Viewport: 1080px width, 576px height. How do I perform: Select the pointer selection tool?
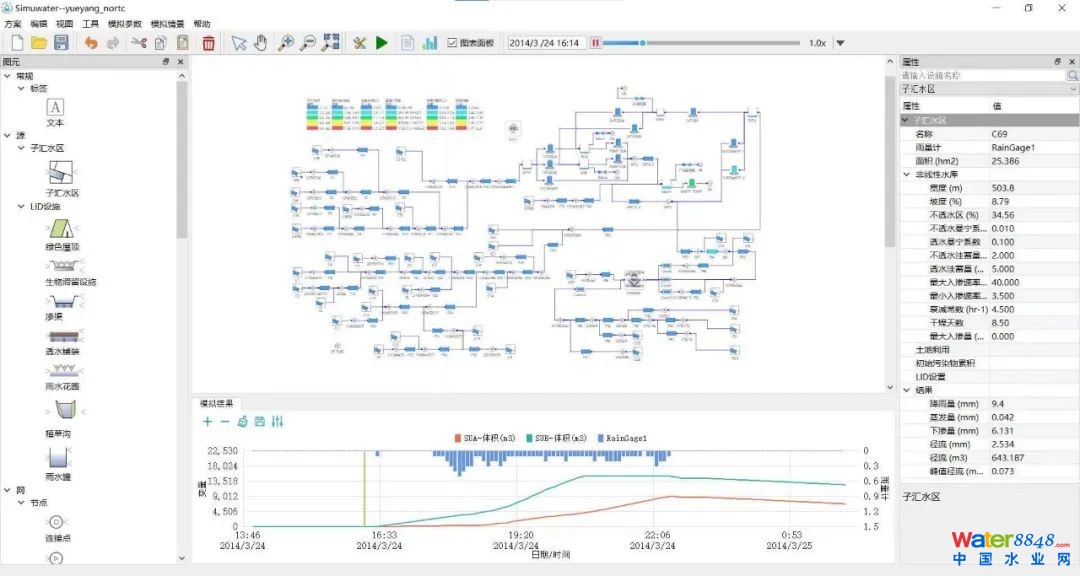pos(238,43)
